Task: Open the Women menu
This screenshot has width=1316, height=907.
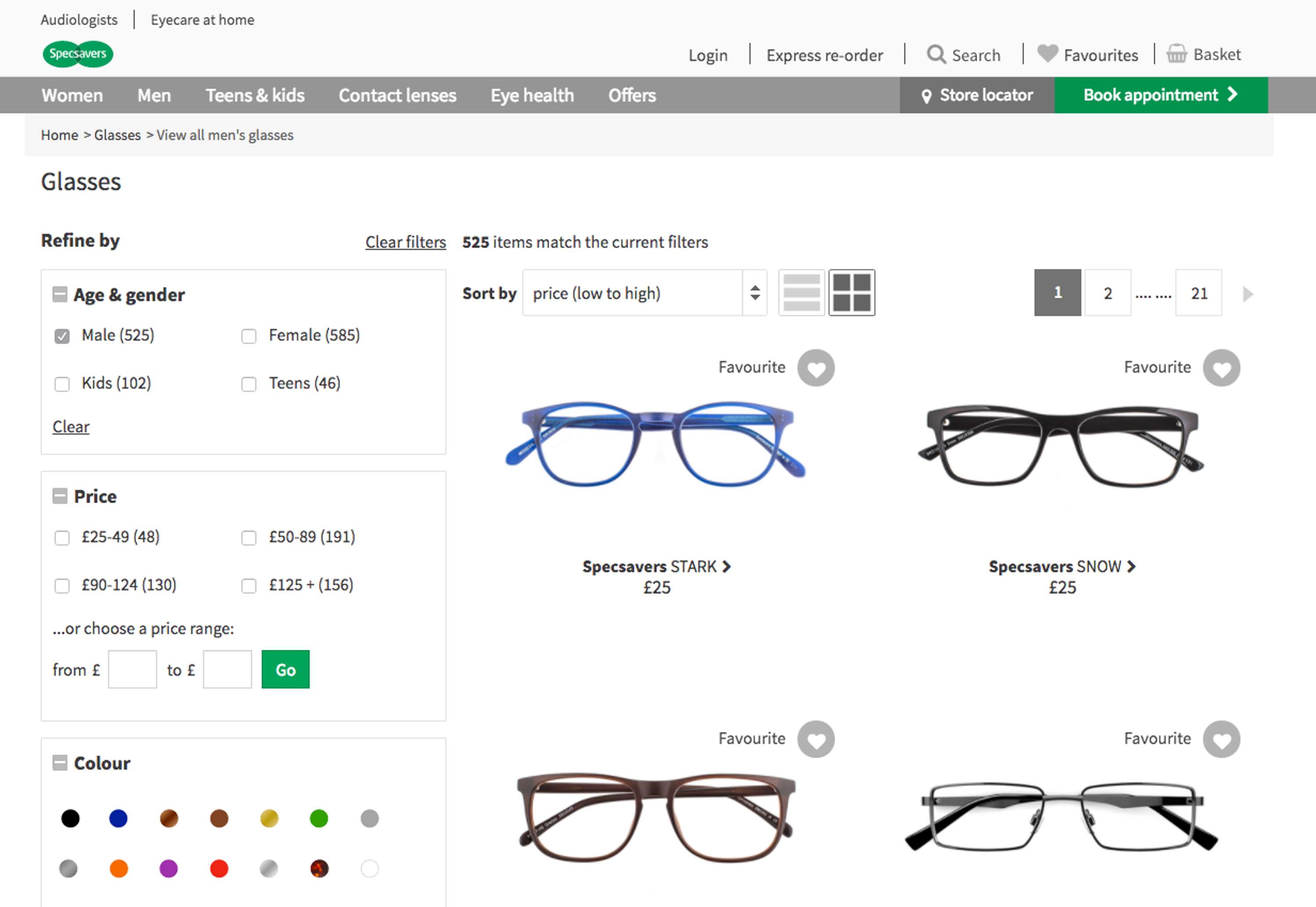Action: [72, 96]
